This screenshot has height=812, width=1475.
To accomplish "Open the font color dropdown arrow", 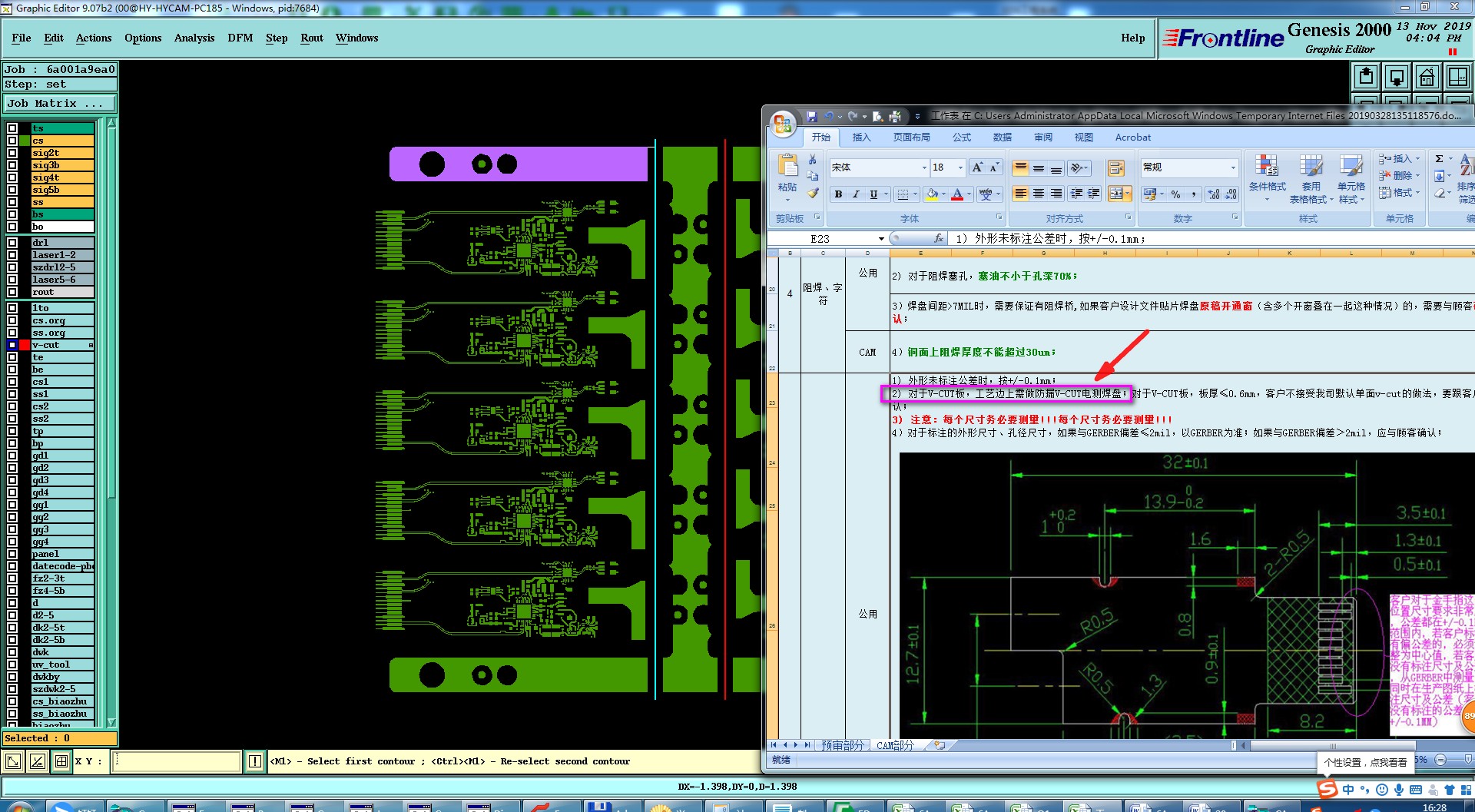I will (x=969, y=194).
